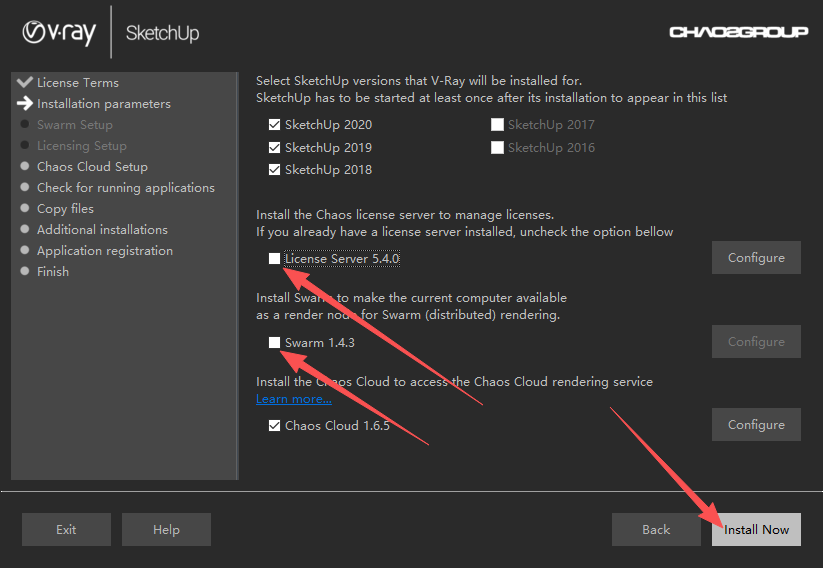Uncheck SketchUp 2019 version
This screenshot has height=568, width=823.
point(275,148)
